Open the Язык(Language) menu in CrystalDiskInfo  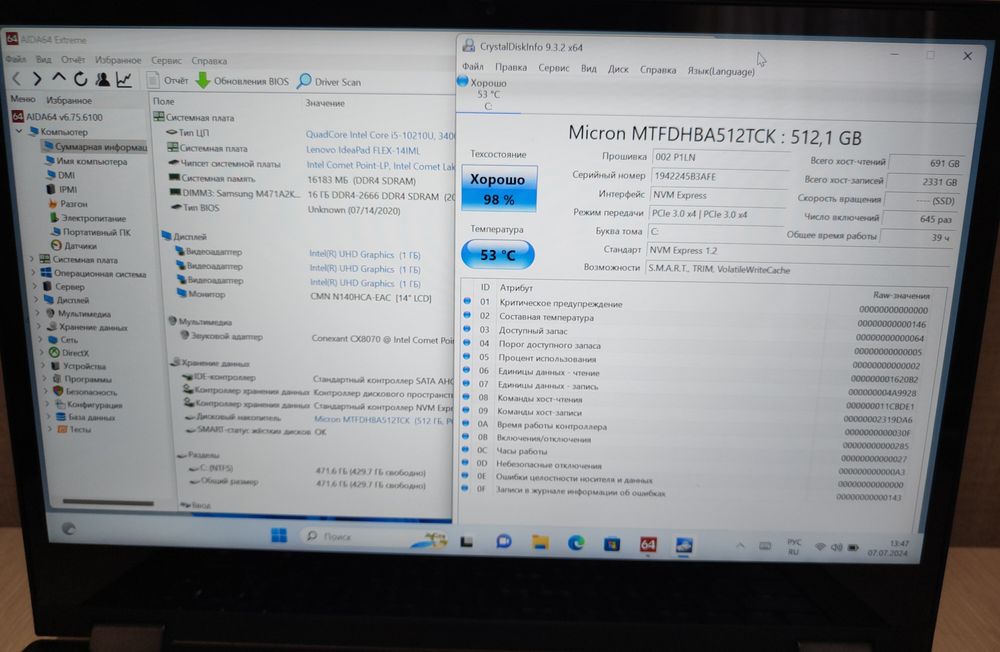tap(721, 71)
